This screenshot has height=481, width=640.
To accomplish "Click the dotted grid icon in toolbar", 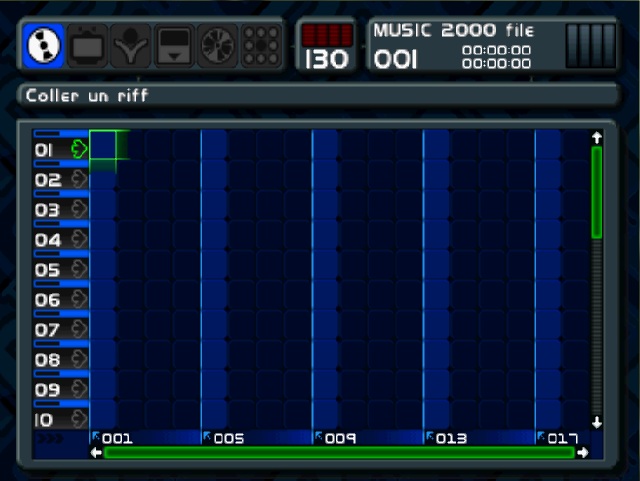I will pos(260,46).
